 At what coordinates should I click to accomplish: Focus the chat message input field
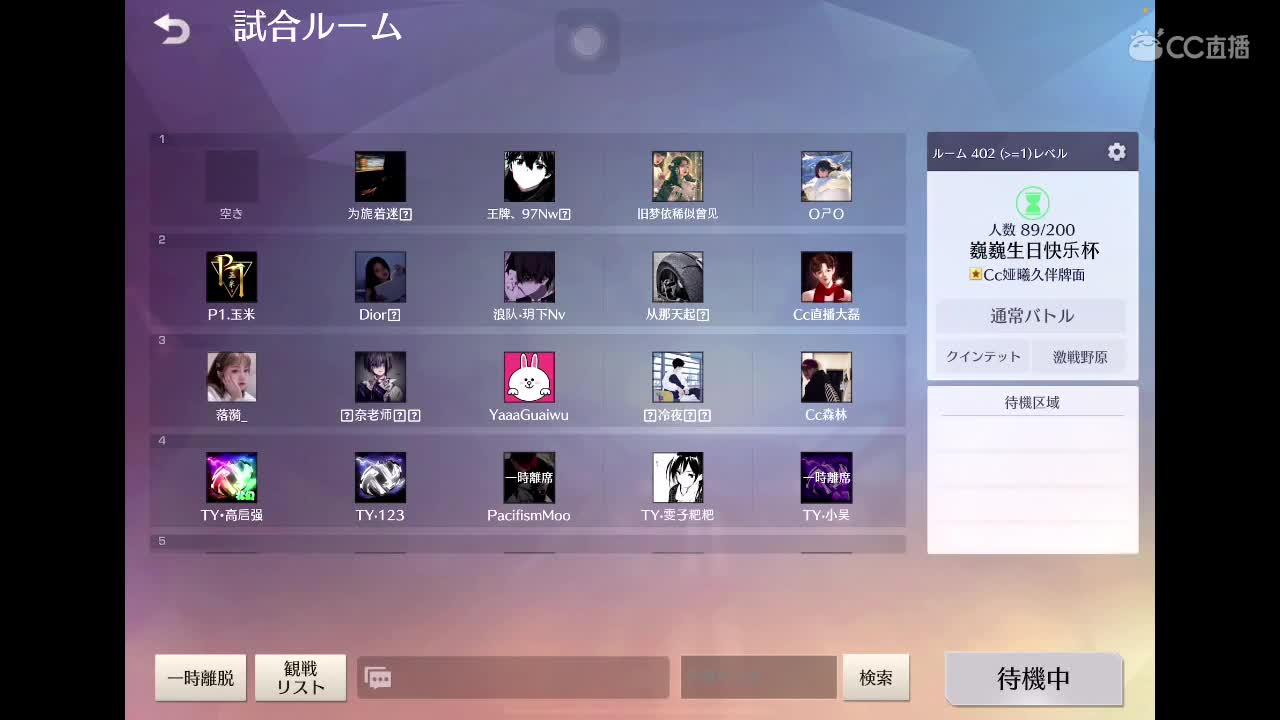click(513, 678)
